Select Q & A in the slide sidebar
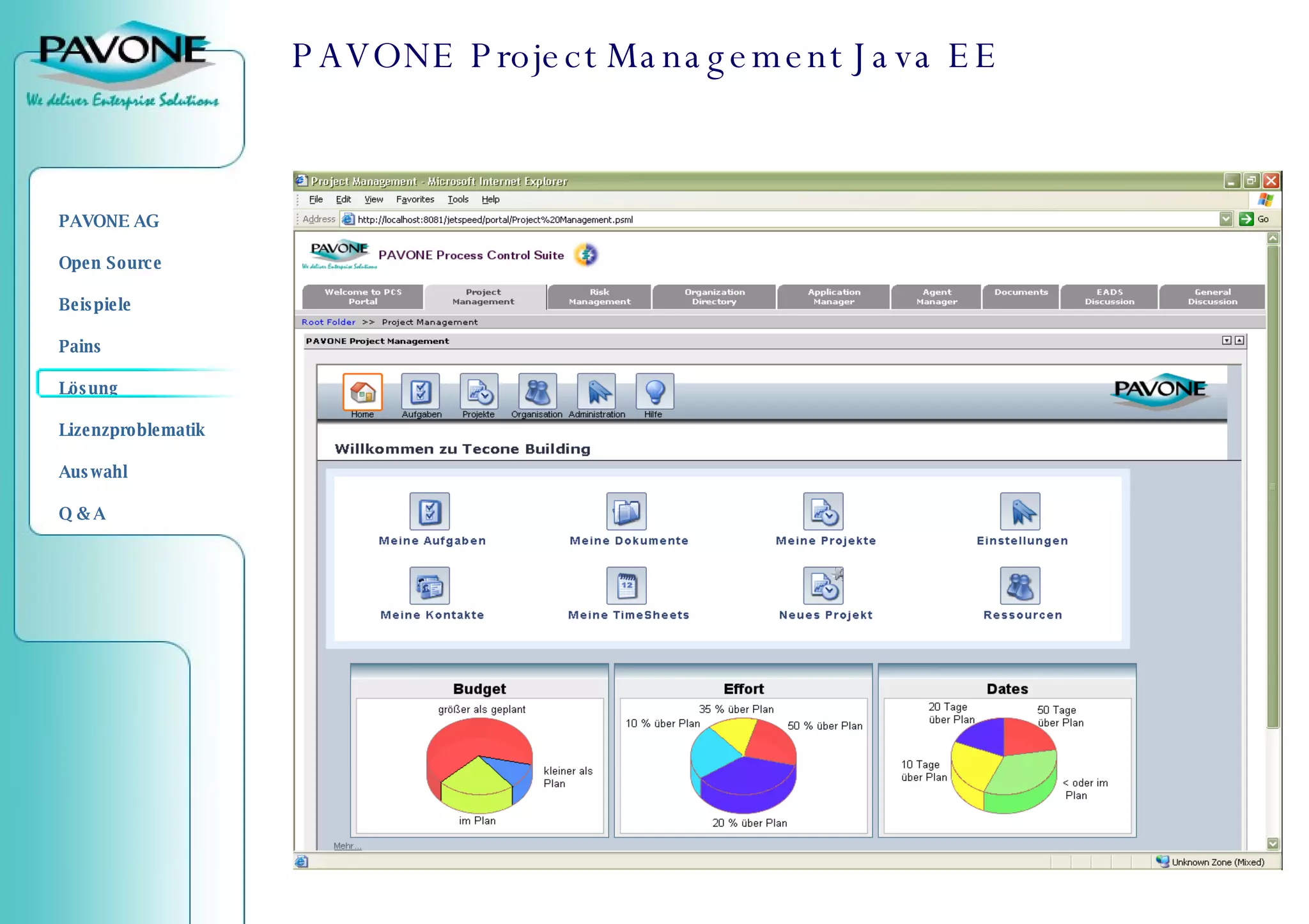 click(x=82, y=513)
